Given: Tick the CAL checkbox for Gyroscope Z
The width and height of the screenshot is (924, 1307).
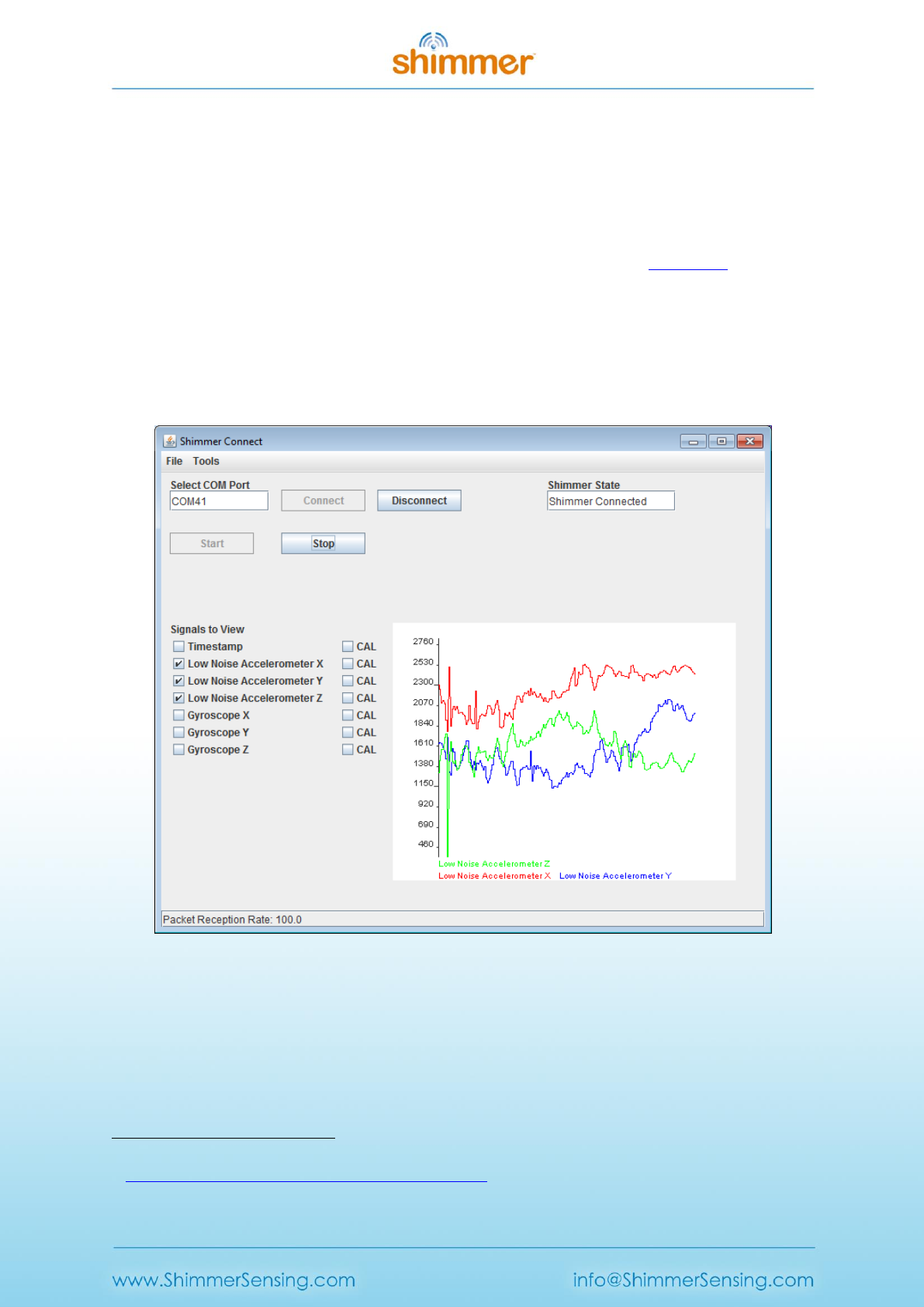Looking at the screenshot, I should point(348,750).
